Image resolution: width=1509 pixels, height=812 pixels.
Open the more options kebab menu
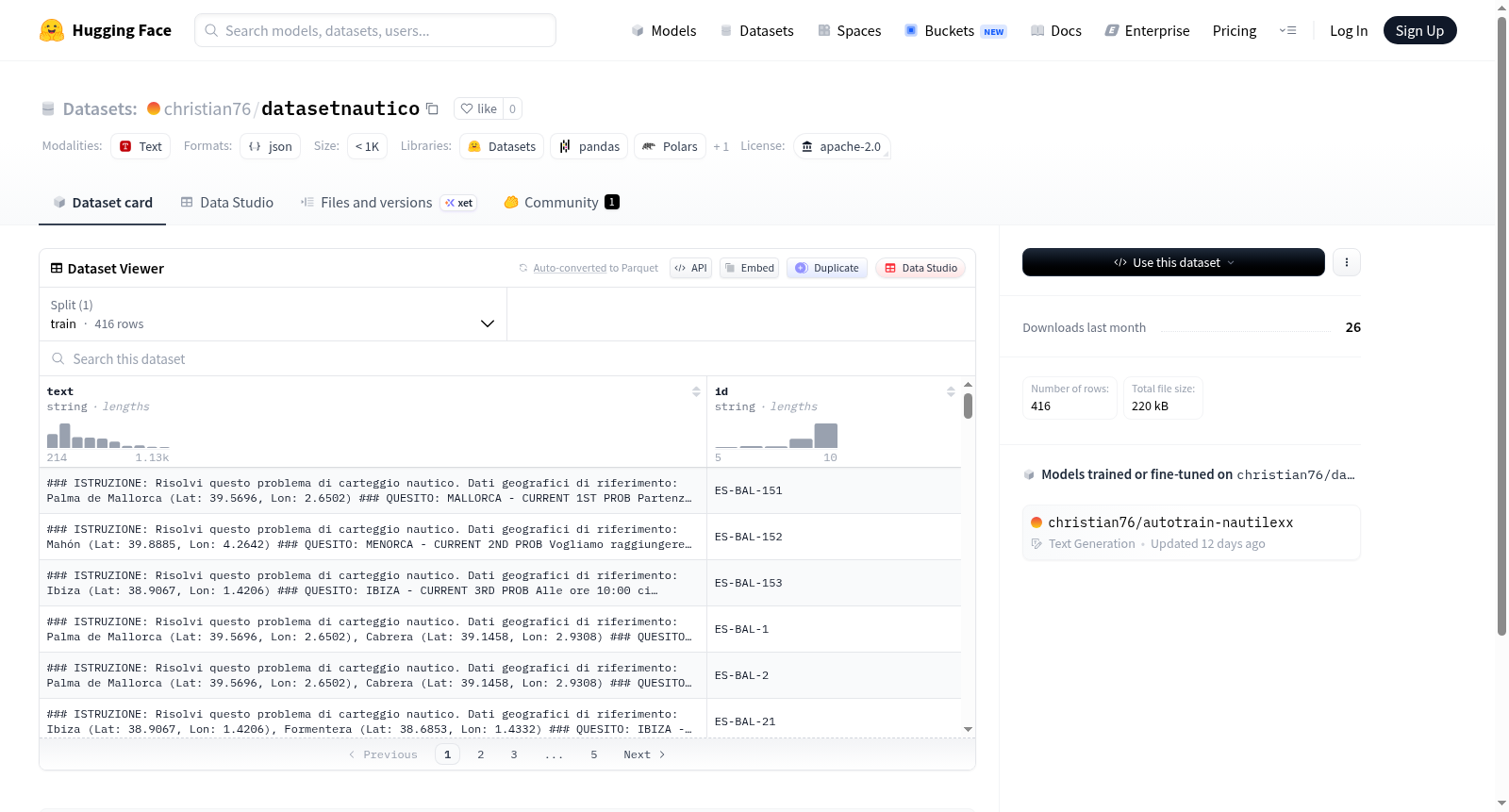1347,262
